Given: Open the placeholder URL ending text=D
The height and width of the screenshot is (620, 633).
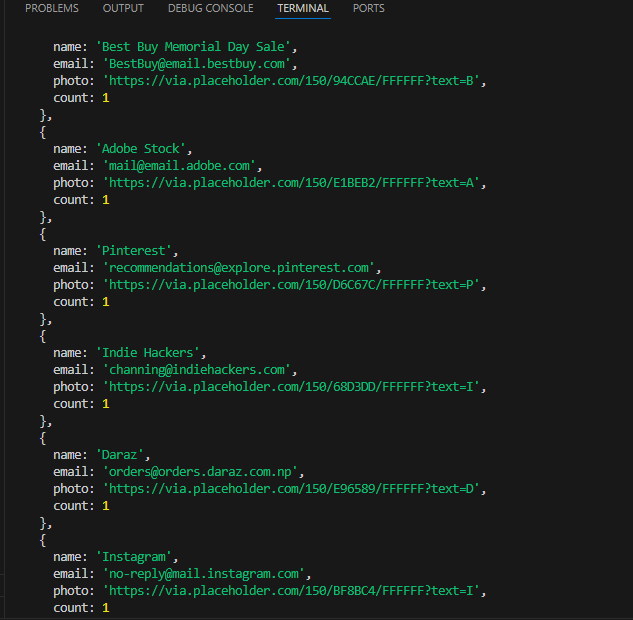Looking at the screenshot, I should click(x=291, y=489).
